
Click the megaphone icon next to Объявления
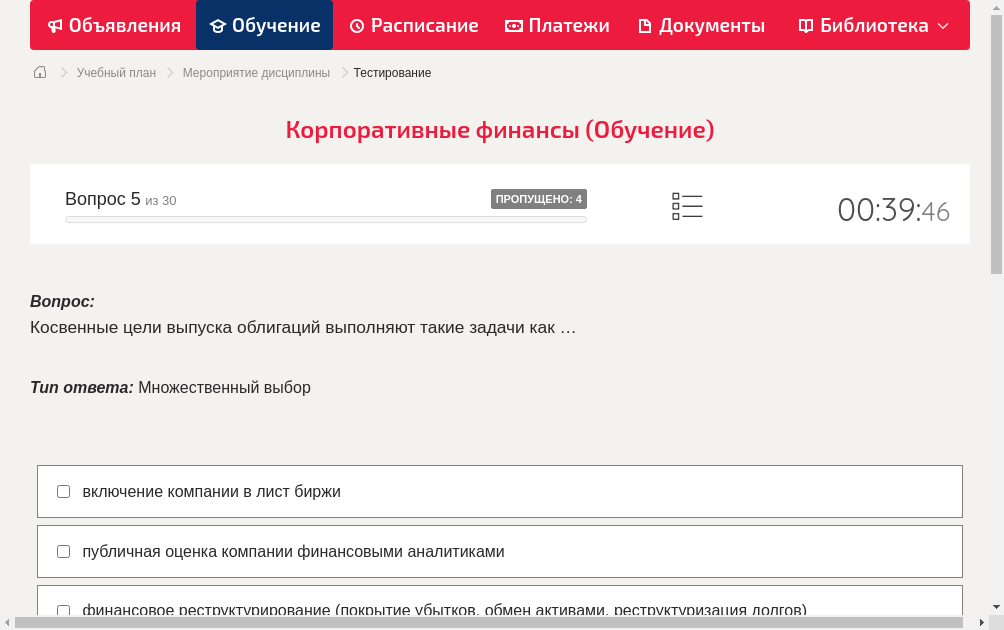coord(54,25)
